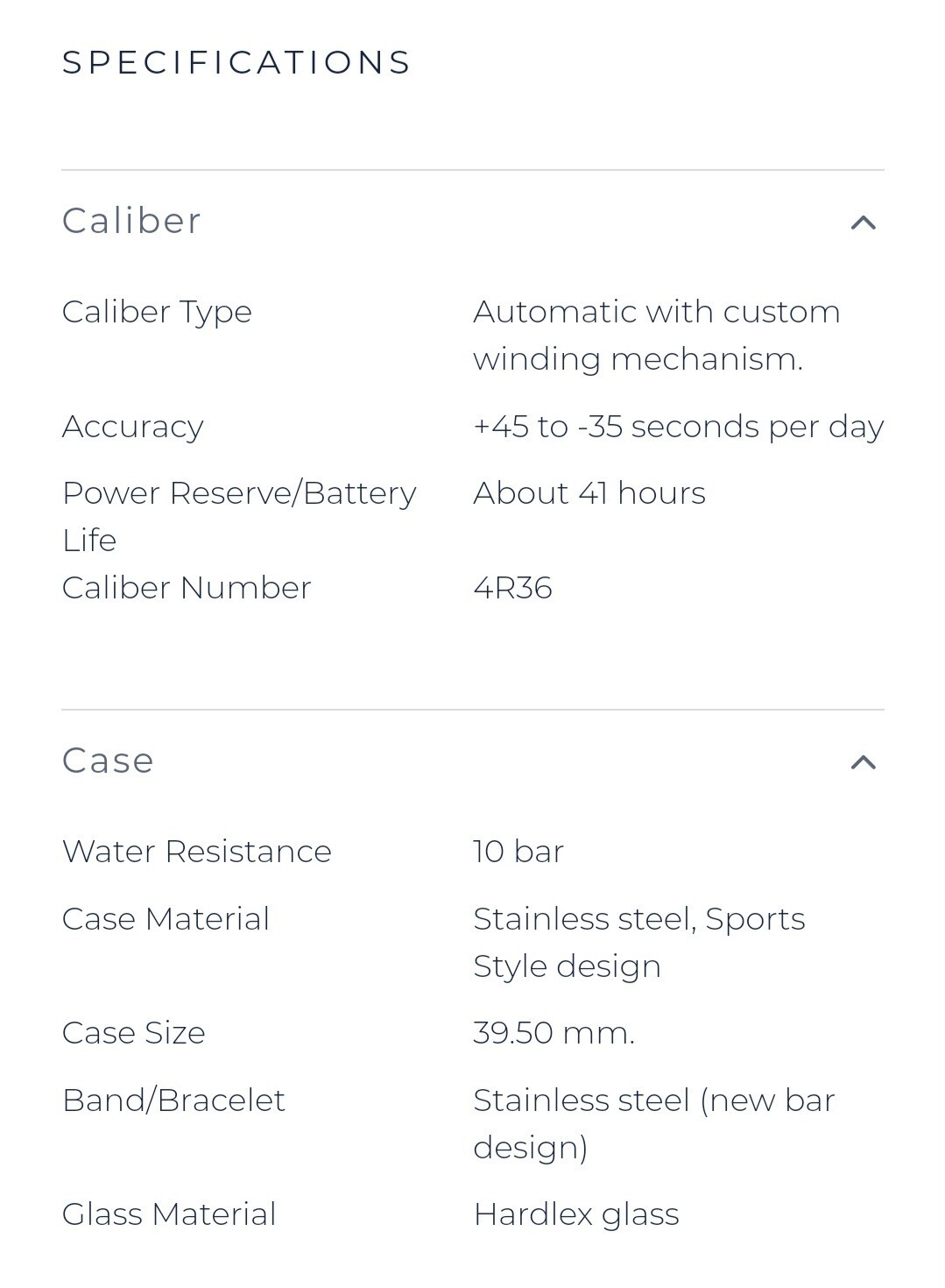This screenshot has height=1288, width=945.
Task: Click the Caliber Type label
Action: coord(157,313)
